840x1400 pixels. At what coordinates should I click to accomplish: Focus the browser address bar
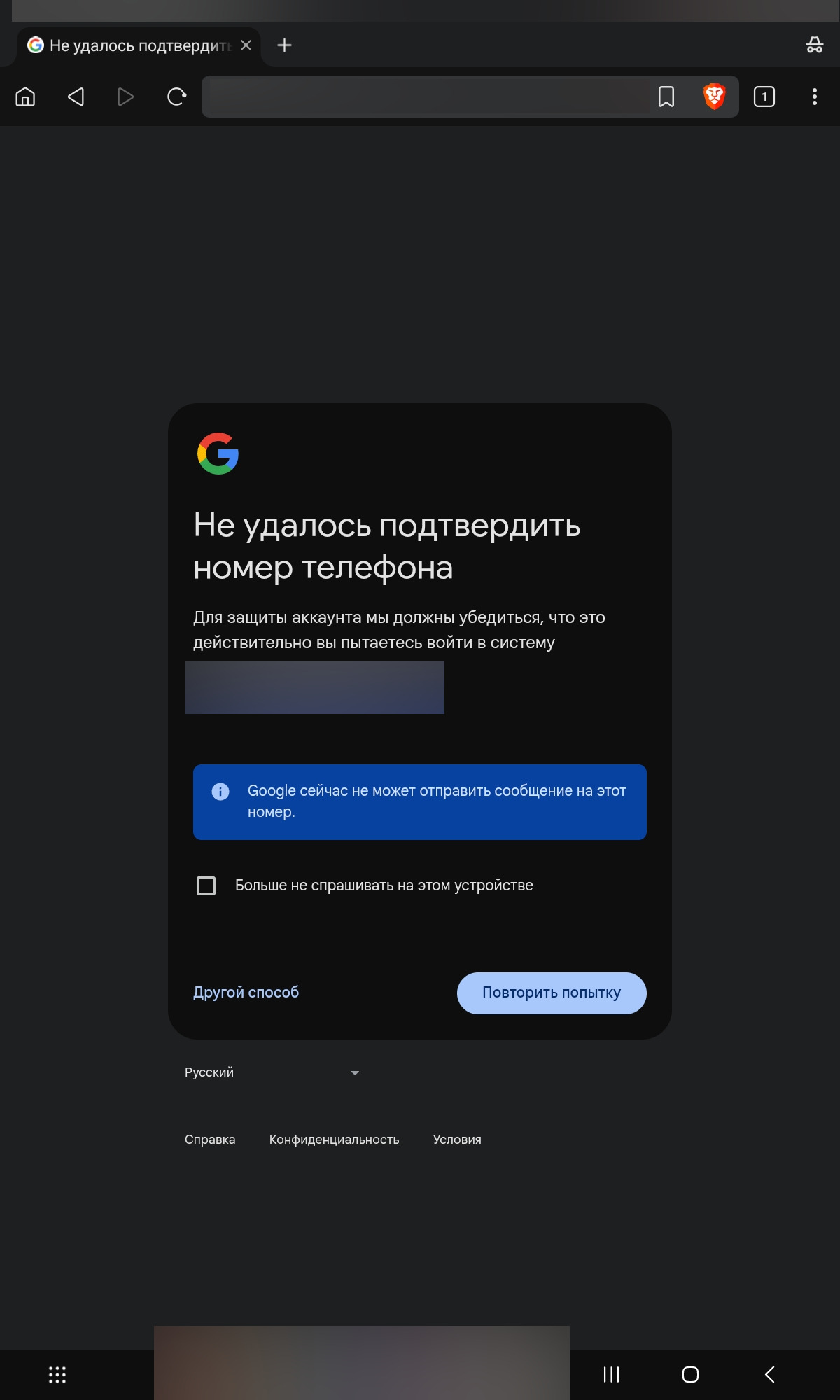click(x=428, y=97)
